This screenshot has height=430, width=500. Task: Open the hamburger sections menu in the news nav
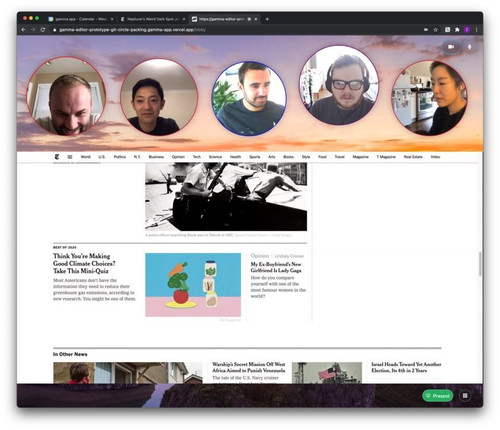coord(70,157)
